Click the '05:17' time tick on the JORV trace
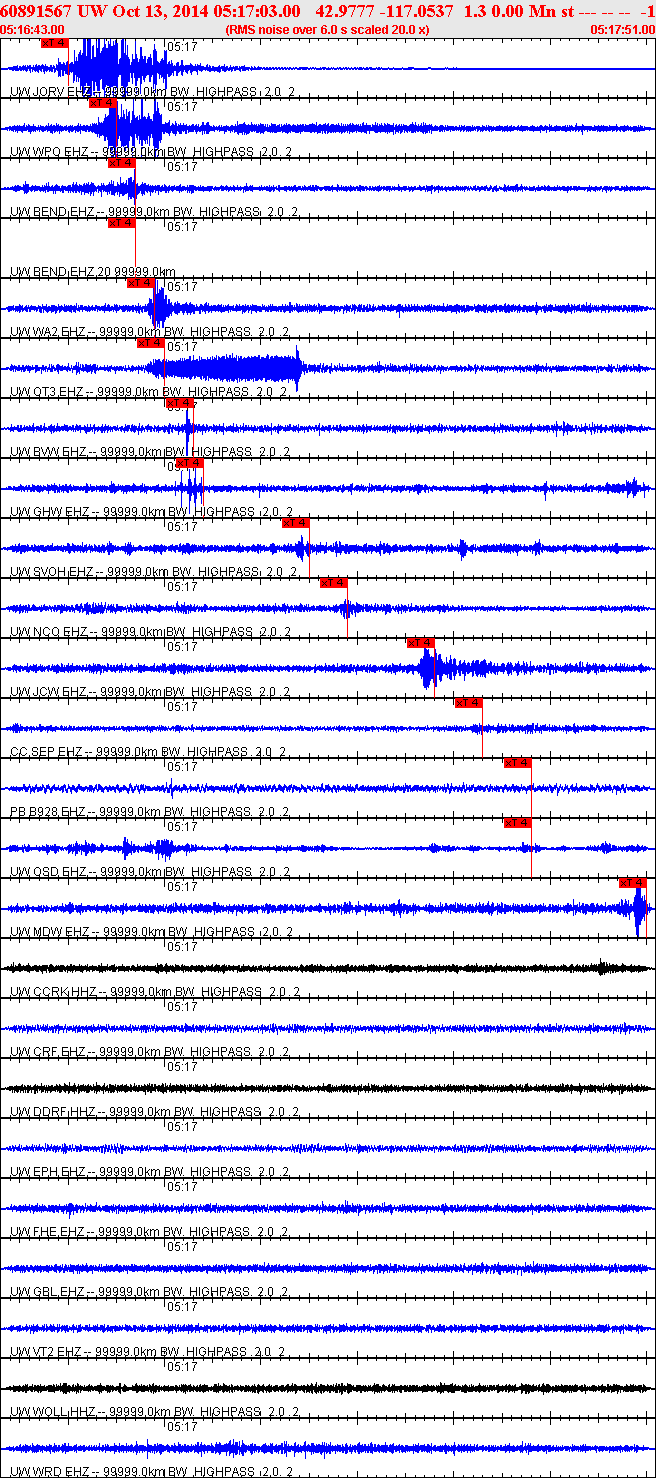 click(x=181, y=46)
